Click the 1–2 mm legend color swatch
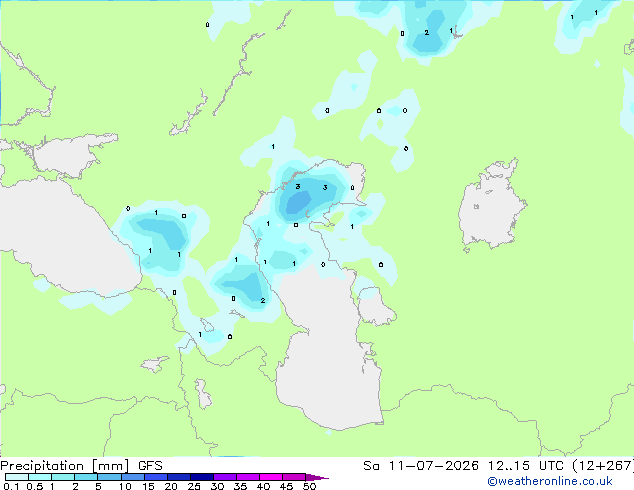 pos(63,477)
